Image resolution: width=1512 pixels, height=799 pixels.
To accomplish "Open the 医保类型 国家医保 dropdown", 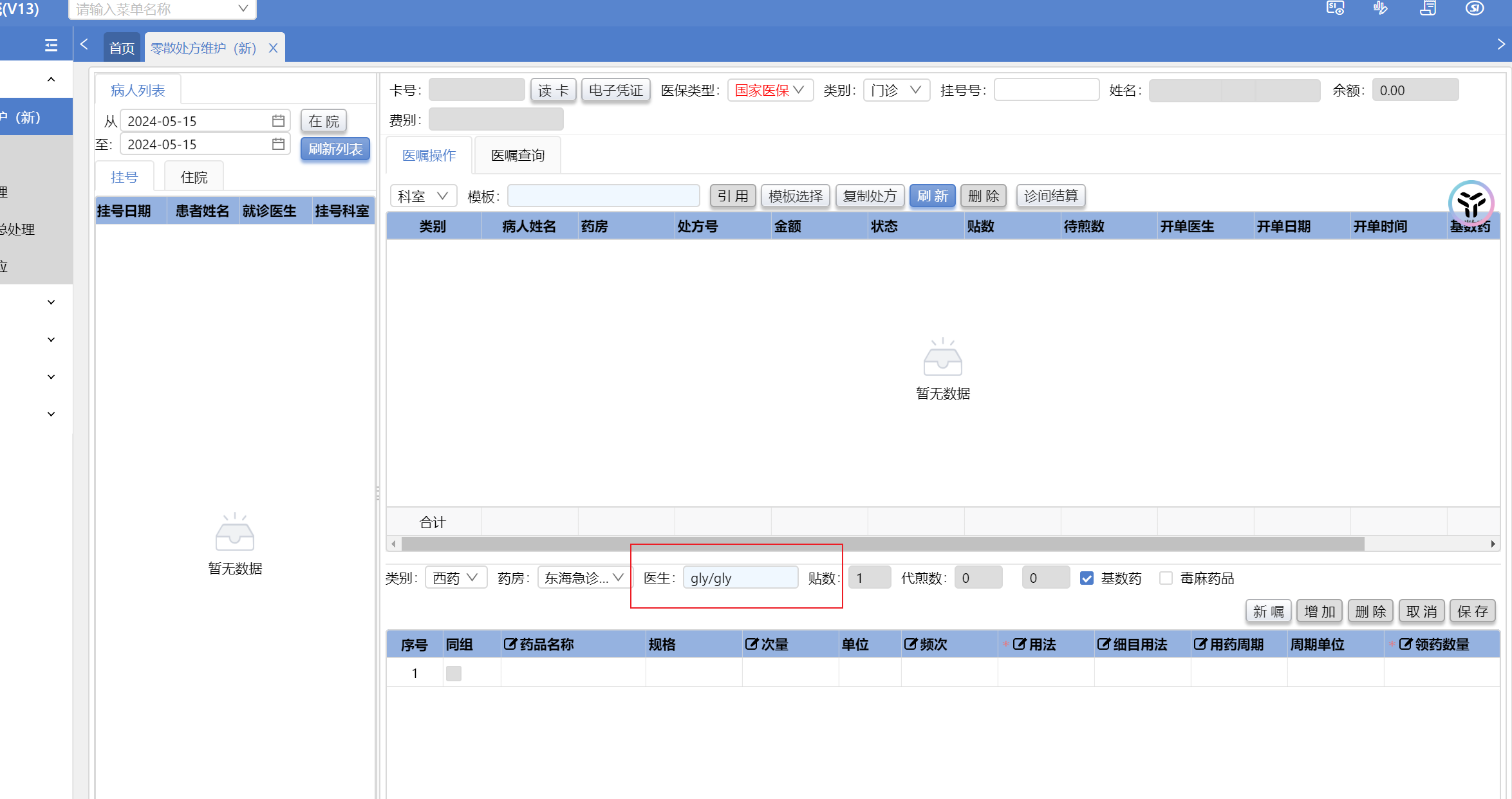I will tap(770, 91).
